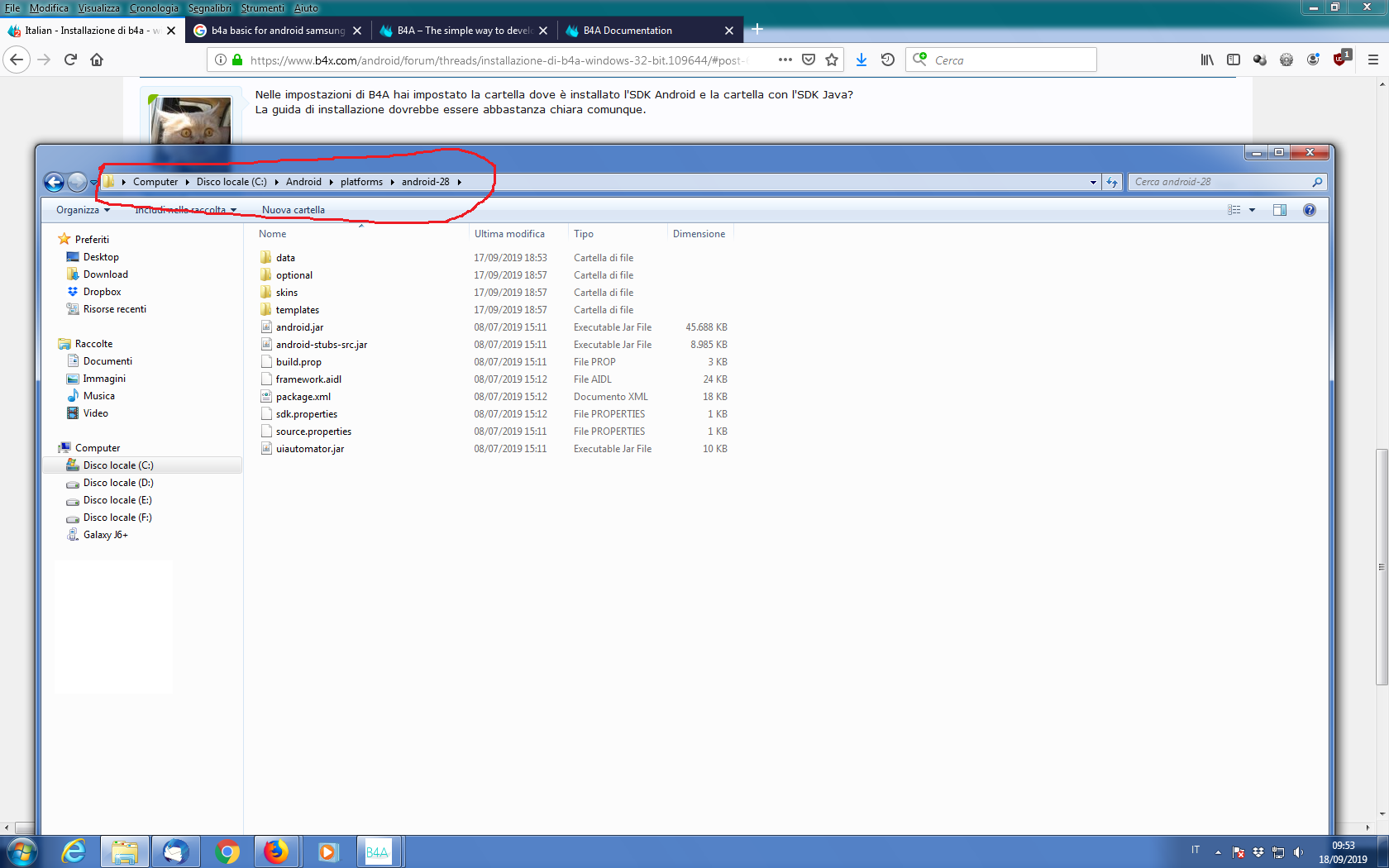Open the Firefox home page
Screen dimensions: 1389x868
[97, 60]
